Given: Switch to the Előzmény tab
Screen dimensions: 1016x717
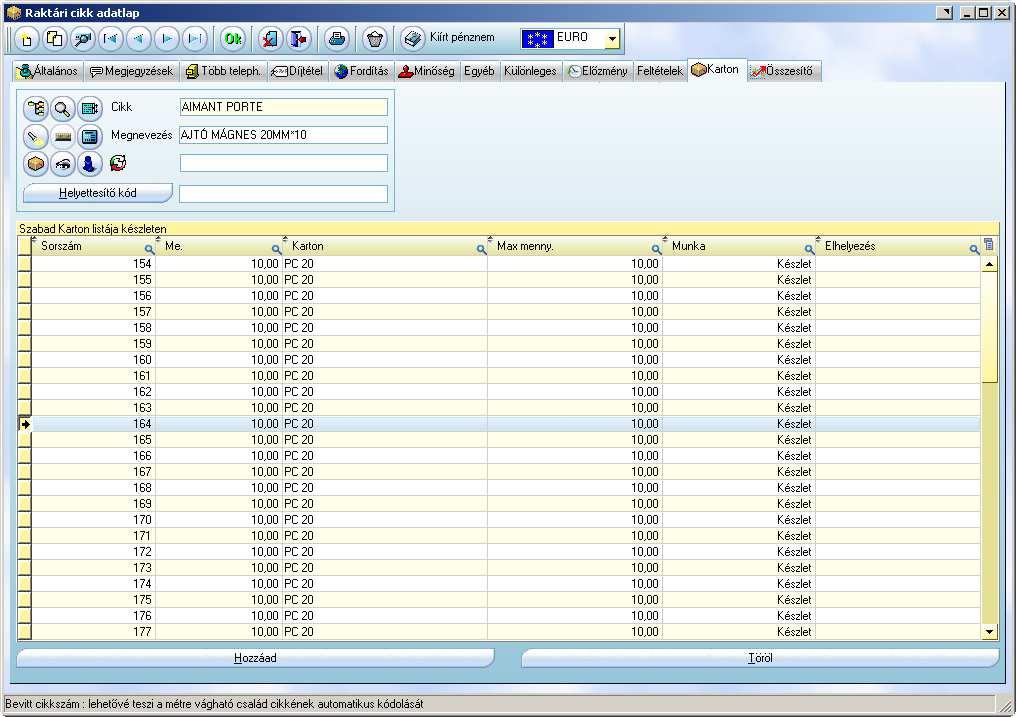Looking at the screenshot, I should click(x=597, y=71).
